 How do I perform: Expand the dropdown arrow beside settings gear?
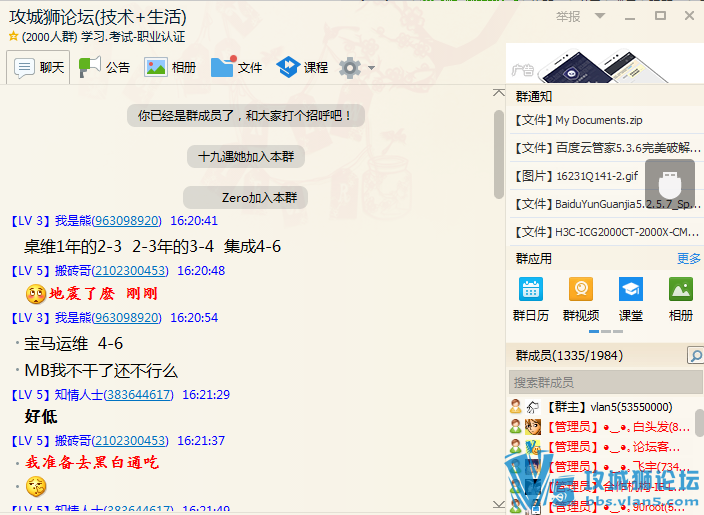(x=372, y=69)
